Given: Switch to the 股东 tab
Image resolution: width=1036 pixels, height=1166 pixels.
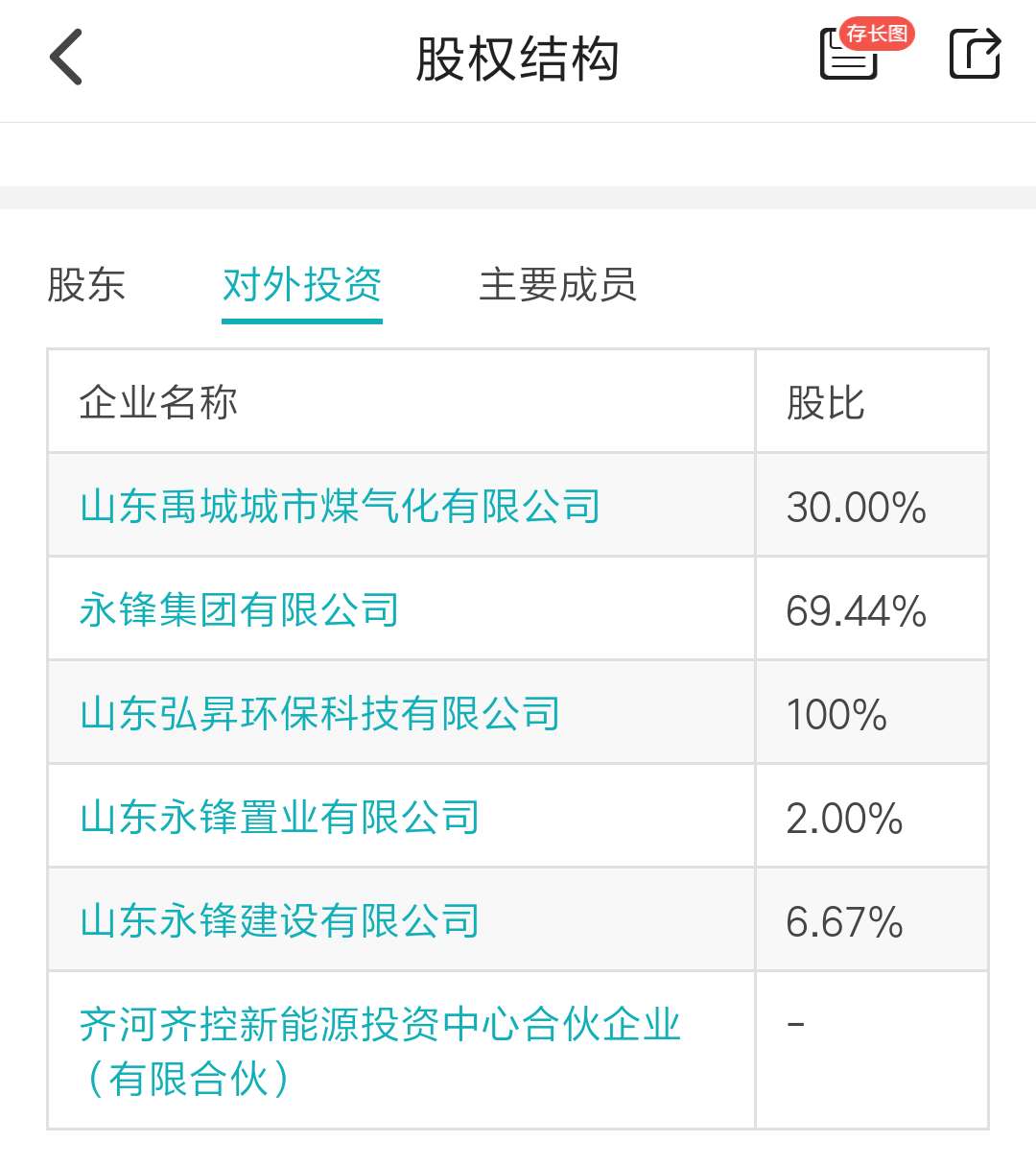Looking at the screenshot, I should click(86, 285).
